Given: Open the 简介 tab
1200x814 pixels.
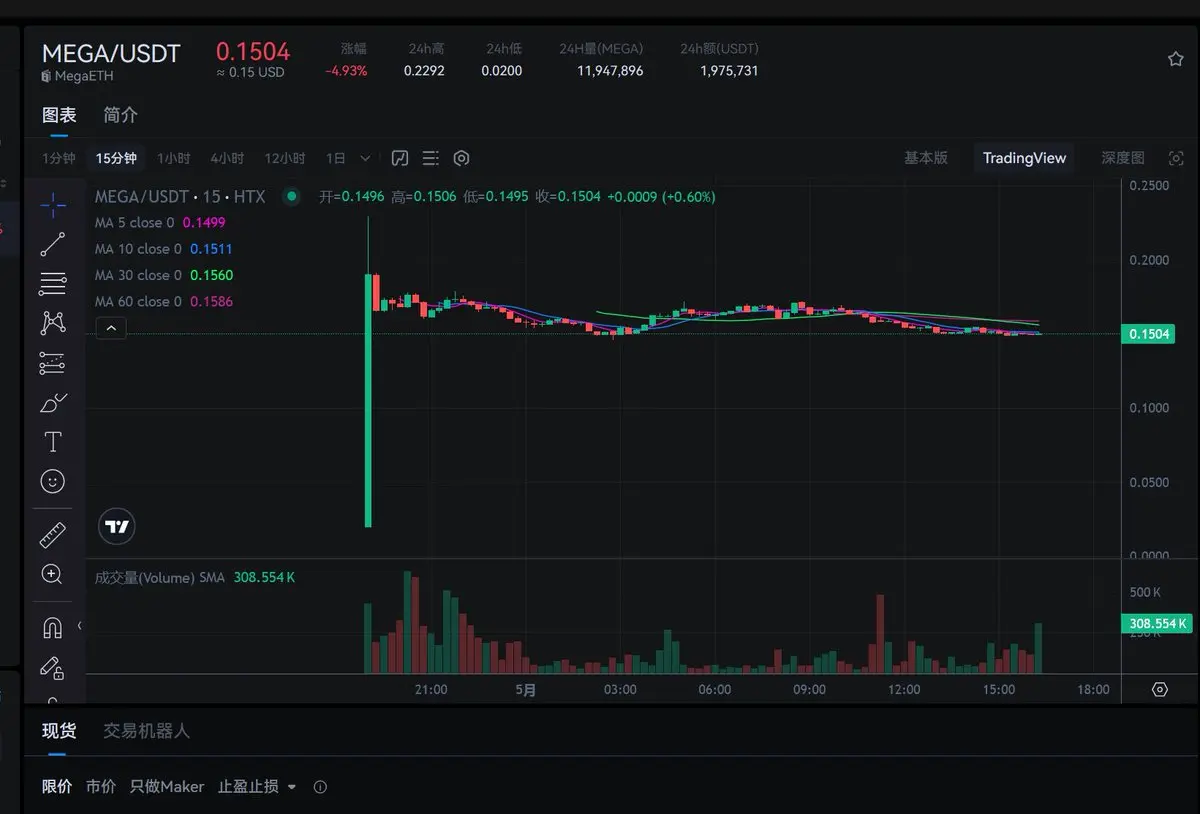Looking at the screenshot, I should coord(121,115).
